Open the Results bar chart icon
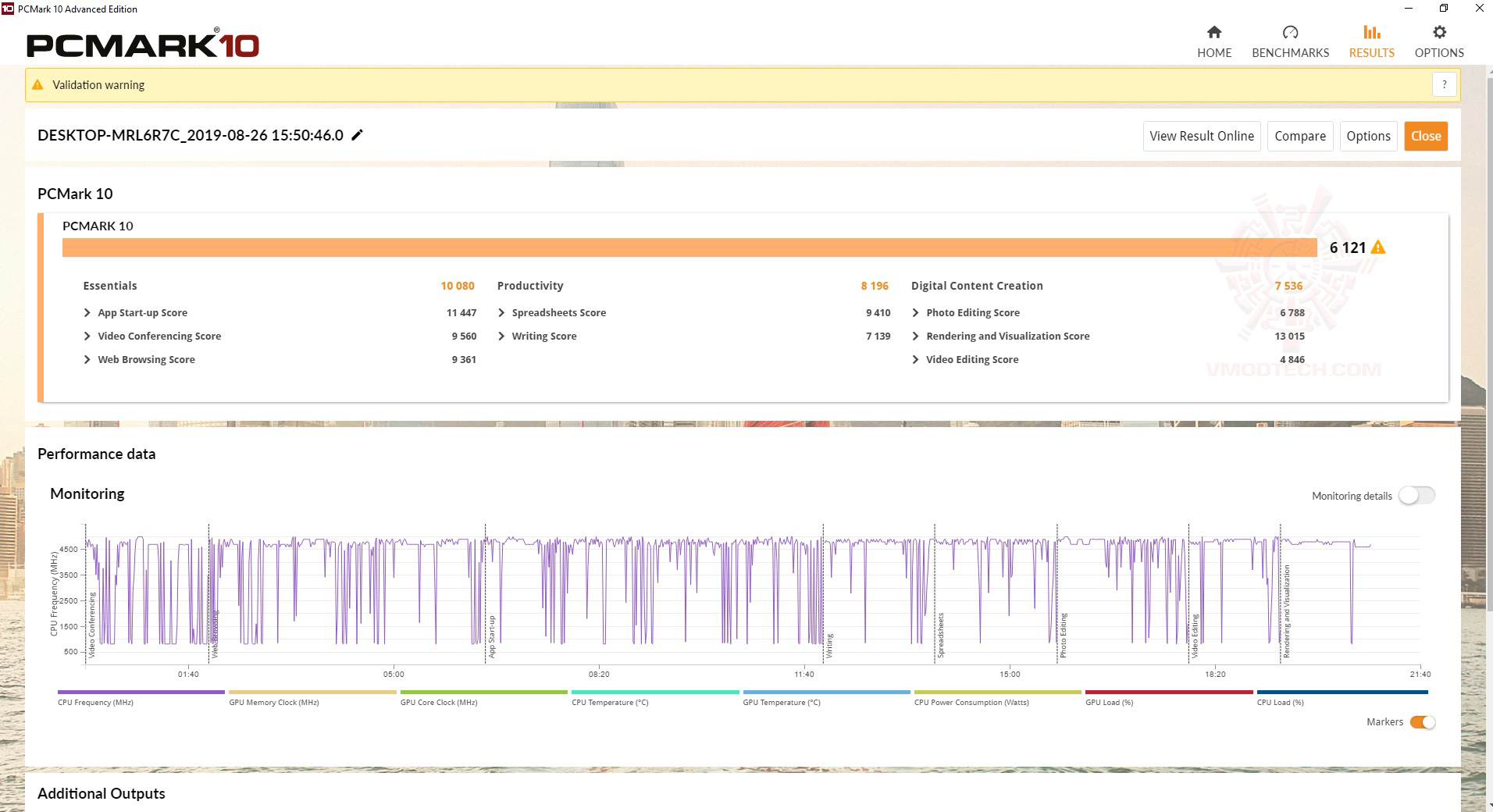 (x=1372, y=32)
